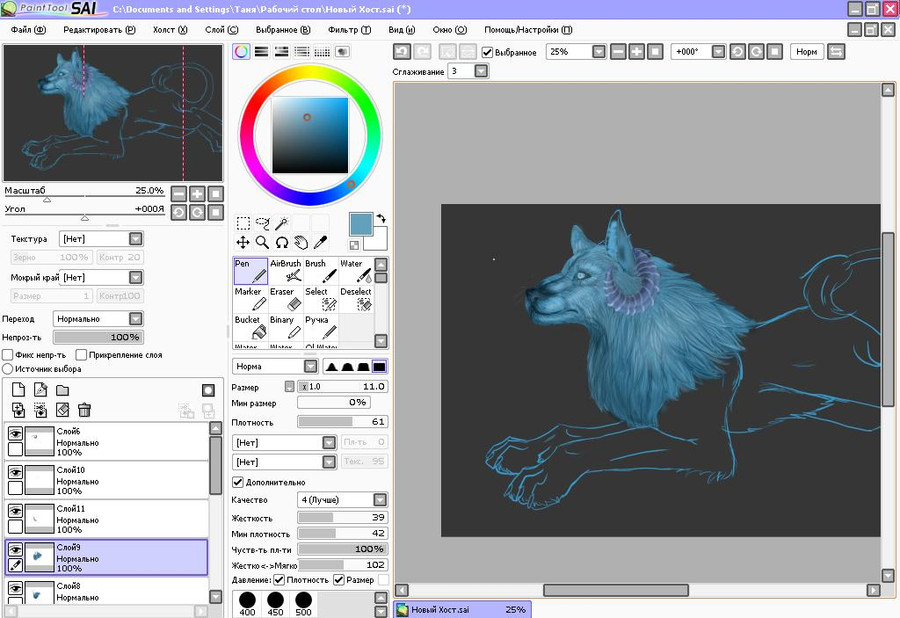Select the Water tool
900x618 pixels.
coord(356,271)
